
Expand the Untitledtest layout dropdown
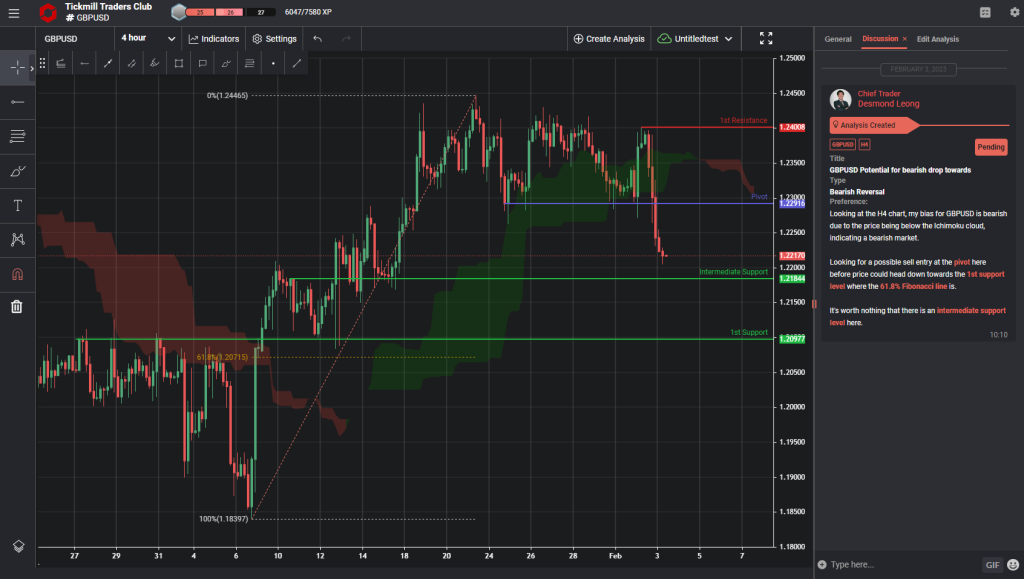699,37
